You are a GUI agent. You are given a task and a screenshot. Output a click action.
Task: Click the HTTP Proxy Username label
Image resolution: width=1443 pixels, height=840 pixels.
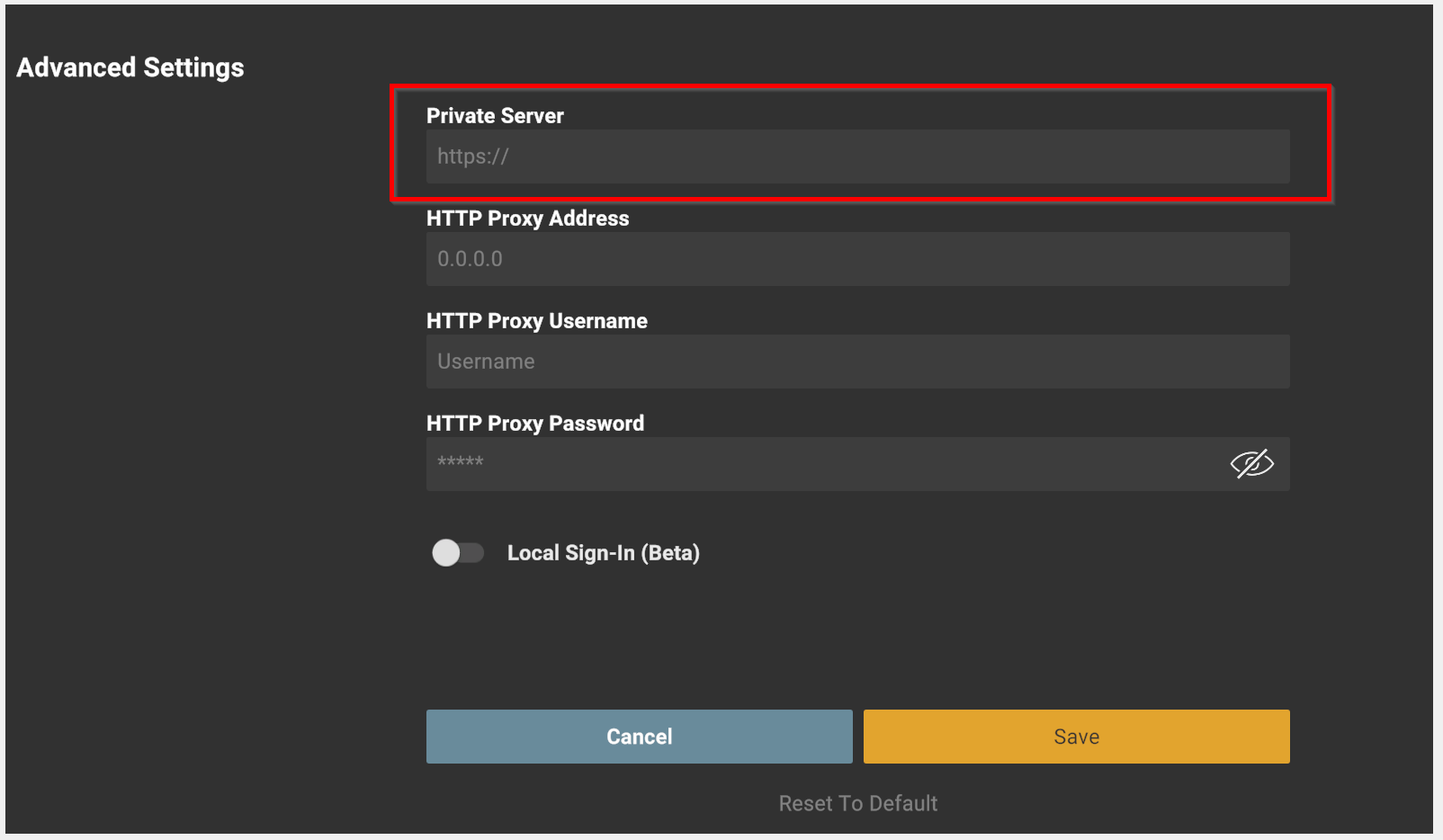click(x=536, y=321)
